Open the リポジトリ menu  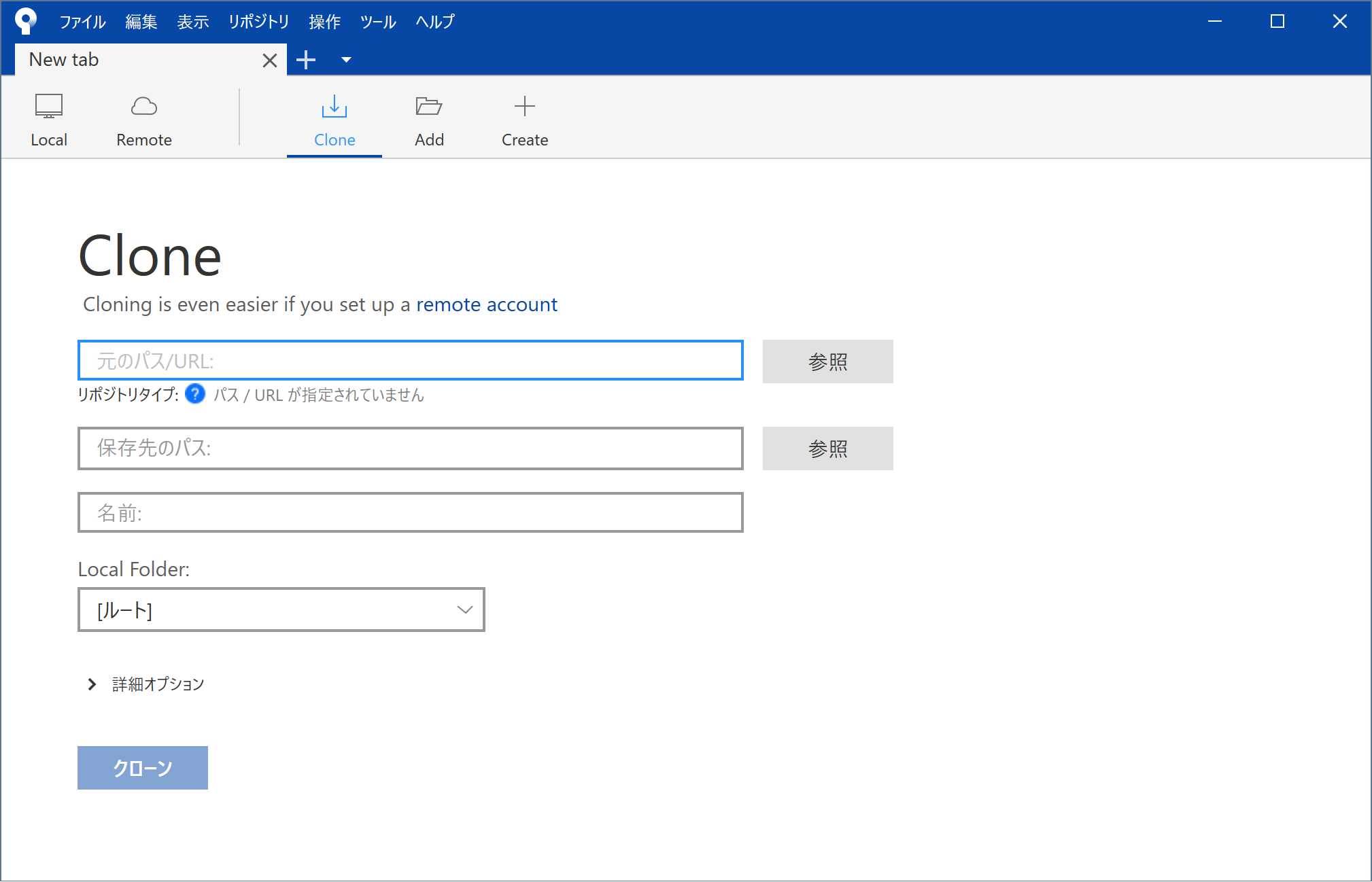258,22
